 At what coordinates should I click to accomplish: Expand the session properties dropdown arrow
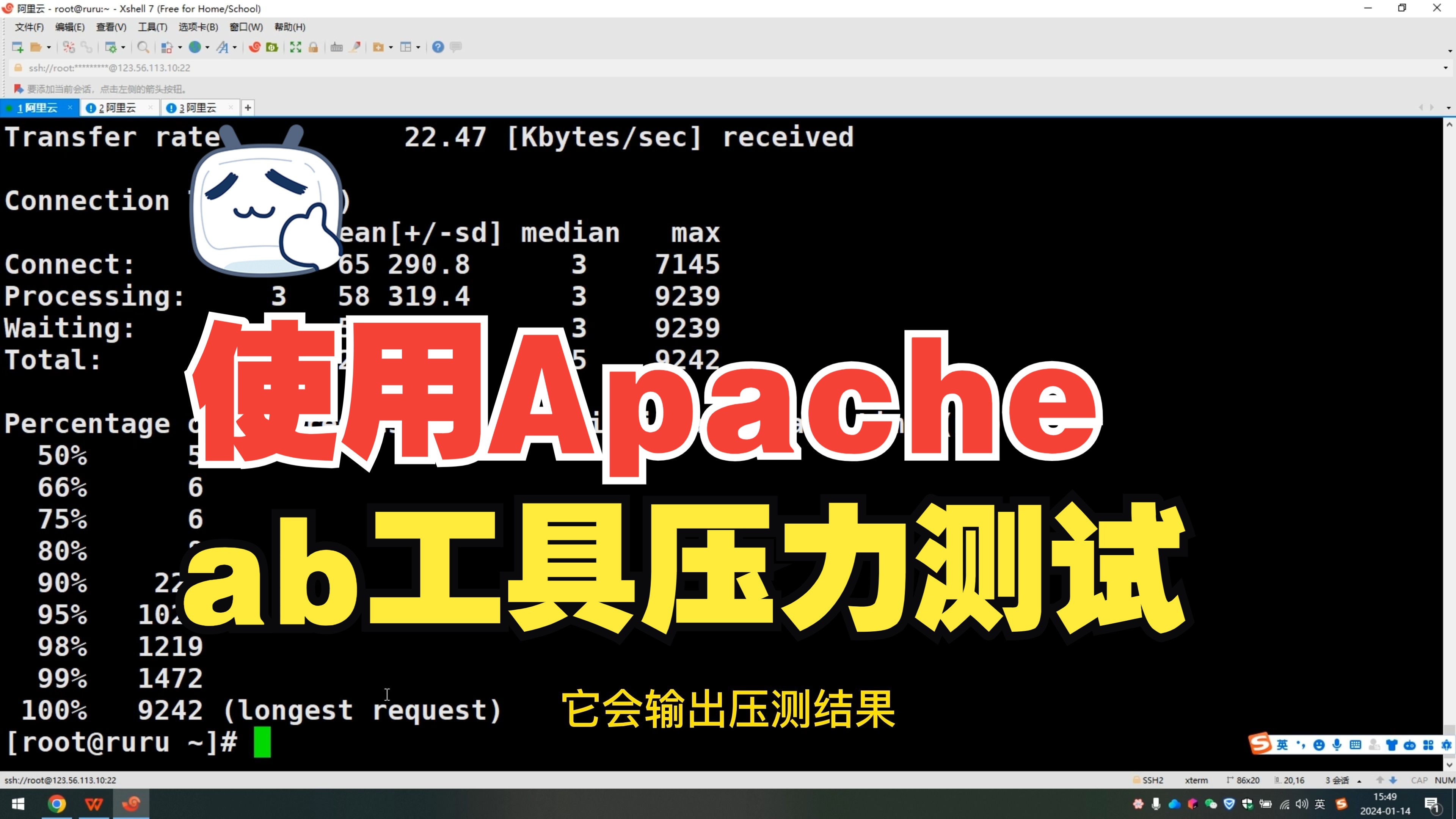123,47
